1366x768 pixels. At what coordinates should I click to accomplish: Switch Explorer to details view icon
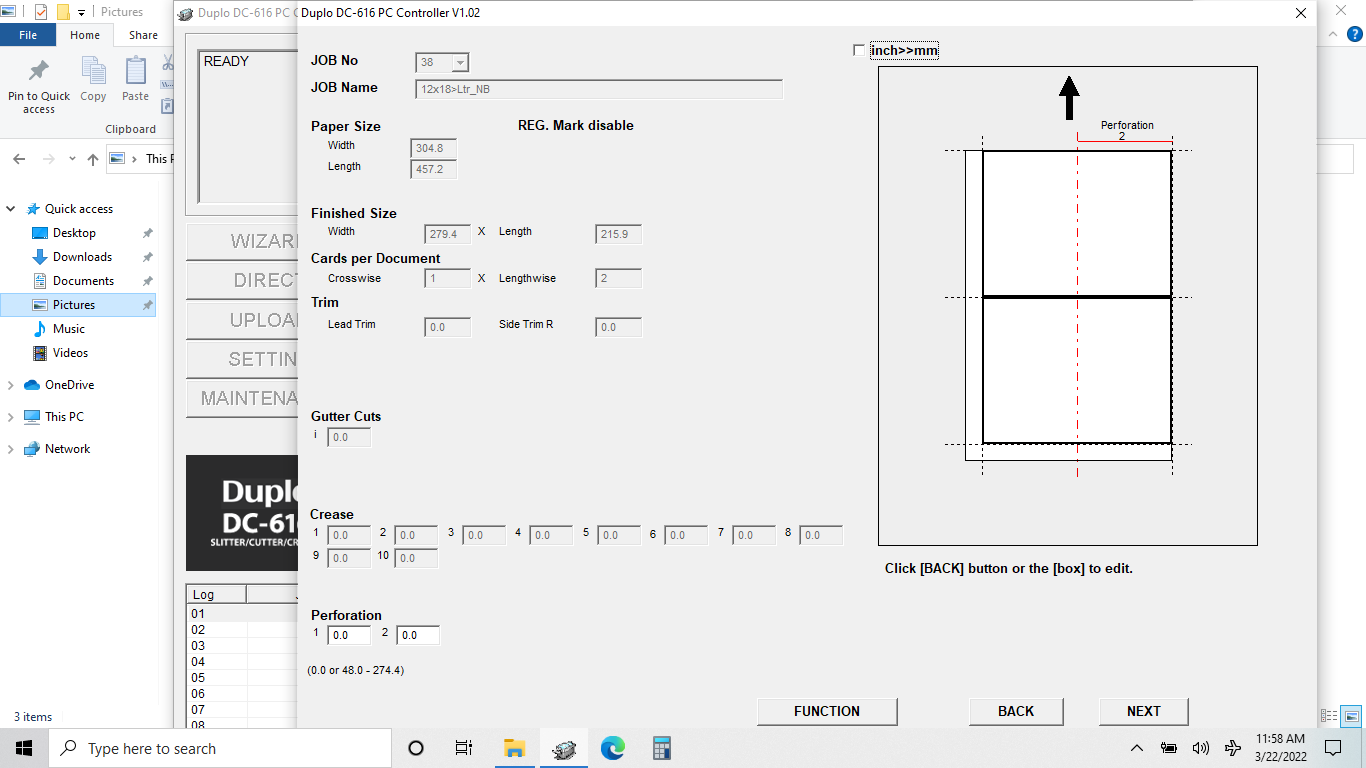click(x=1329, y=716)
